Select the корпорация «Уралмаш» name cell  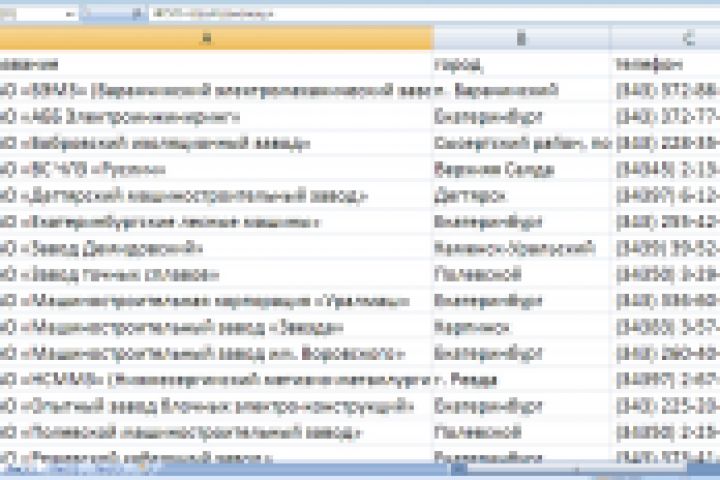[x=216, y=301]
